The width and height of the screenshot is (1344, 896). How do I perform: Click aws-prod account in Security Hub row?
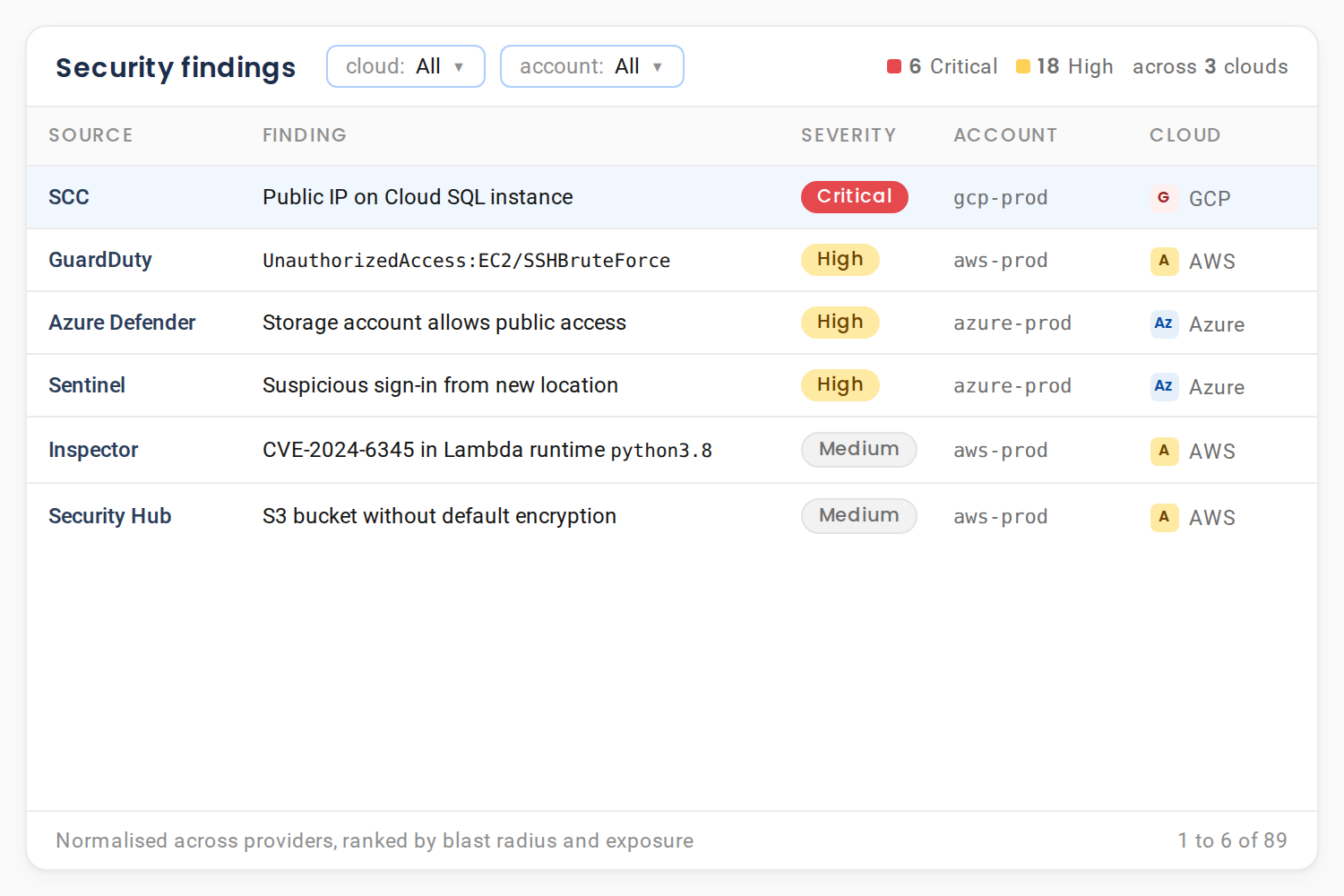tap(1001, 517)
